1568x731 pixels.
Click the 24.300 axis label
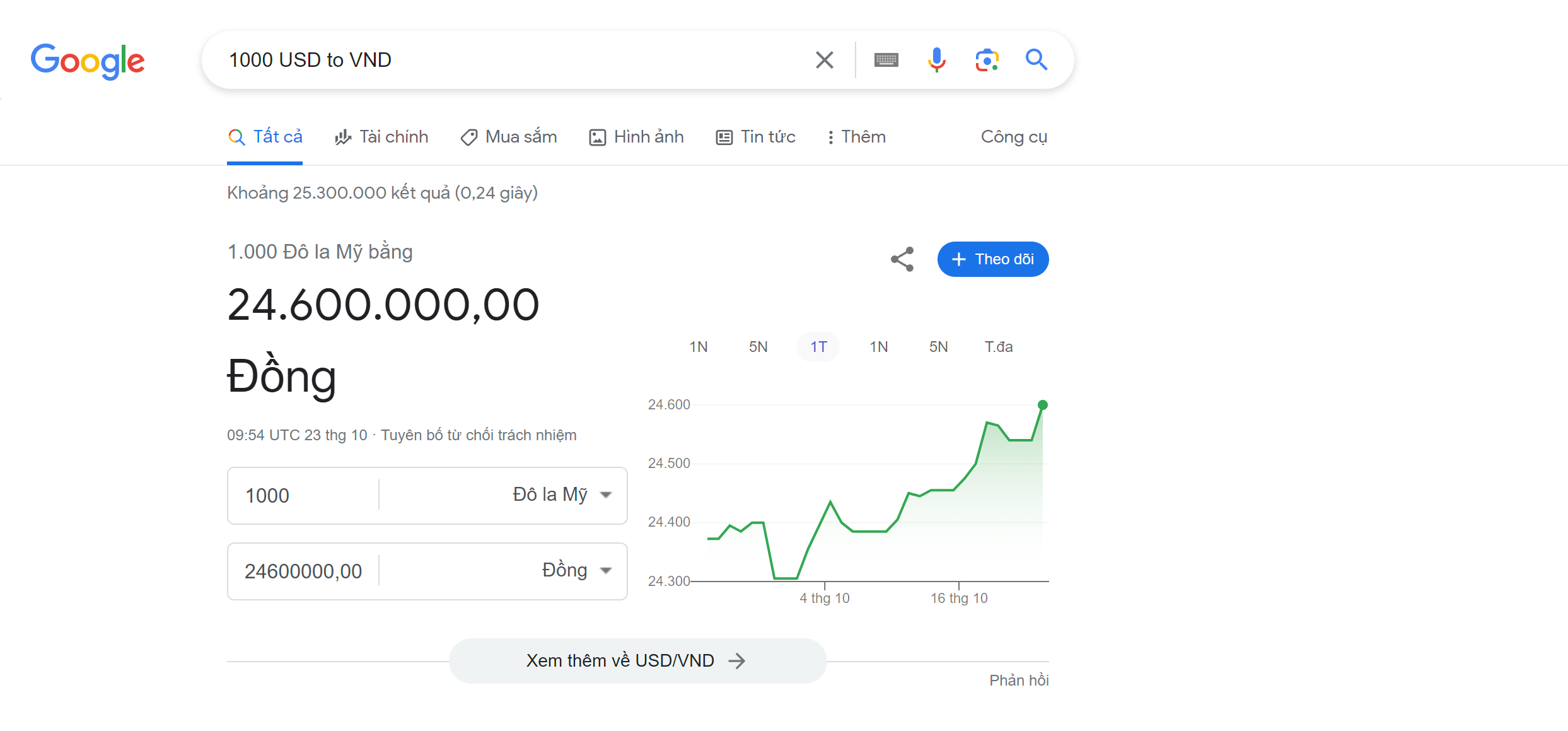[669, 581]
